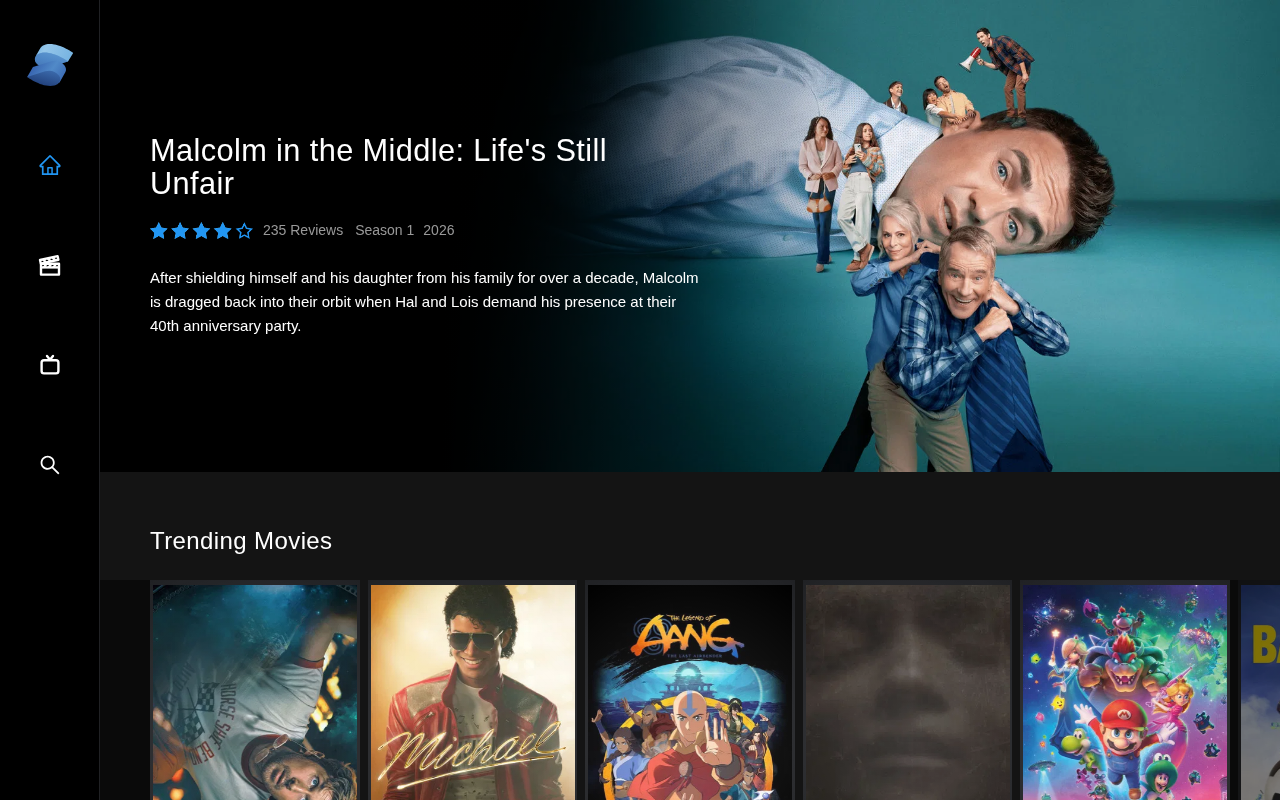Click the 2026 release year
The width and height of the screenshot is (1280, 800).
(439, 230)
